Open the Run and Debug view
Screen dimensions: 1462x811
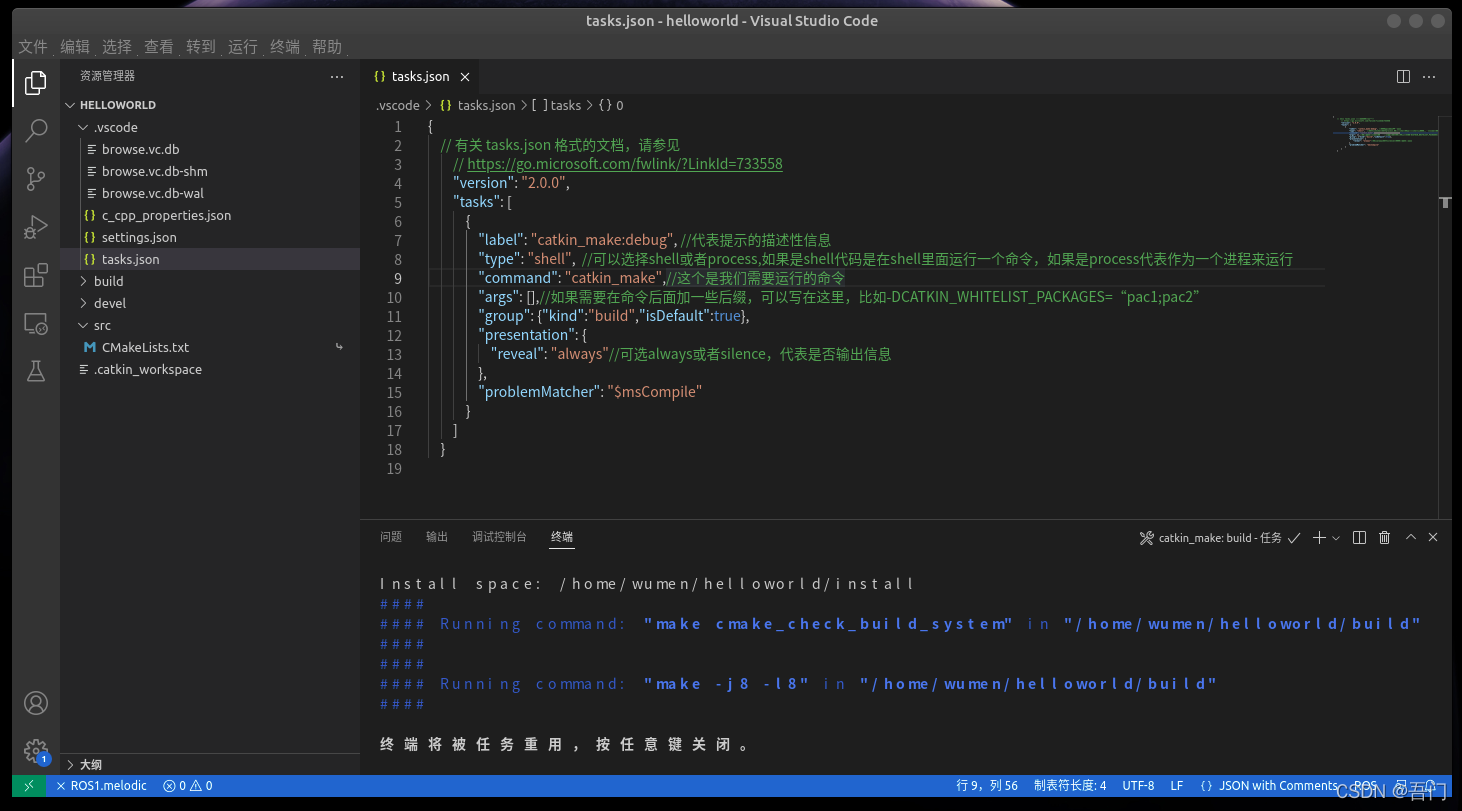tap(35, 227)
